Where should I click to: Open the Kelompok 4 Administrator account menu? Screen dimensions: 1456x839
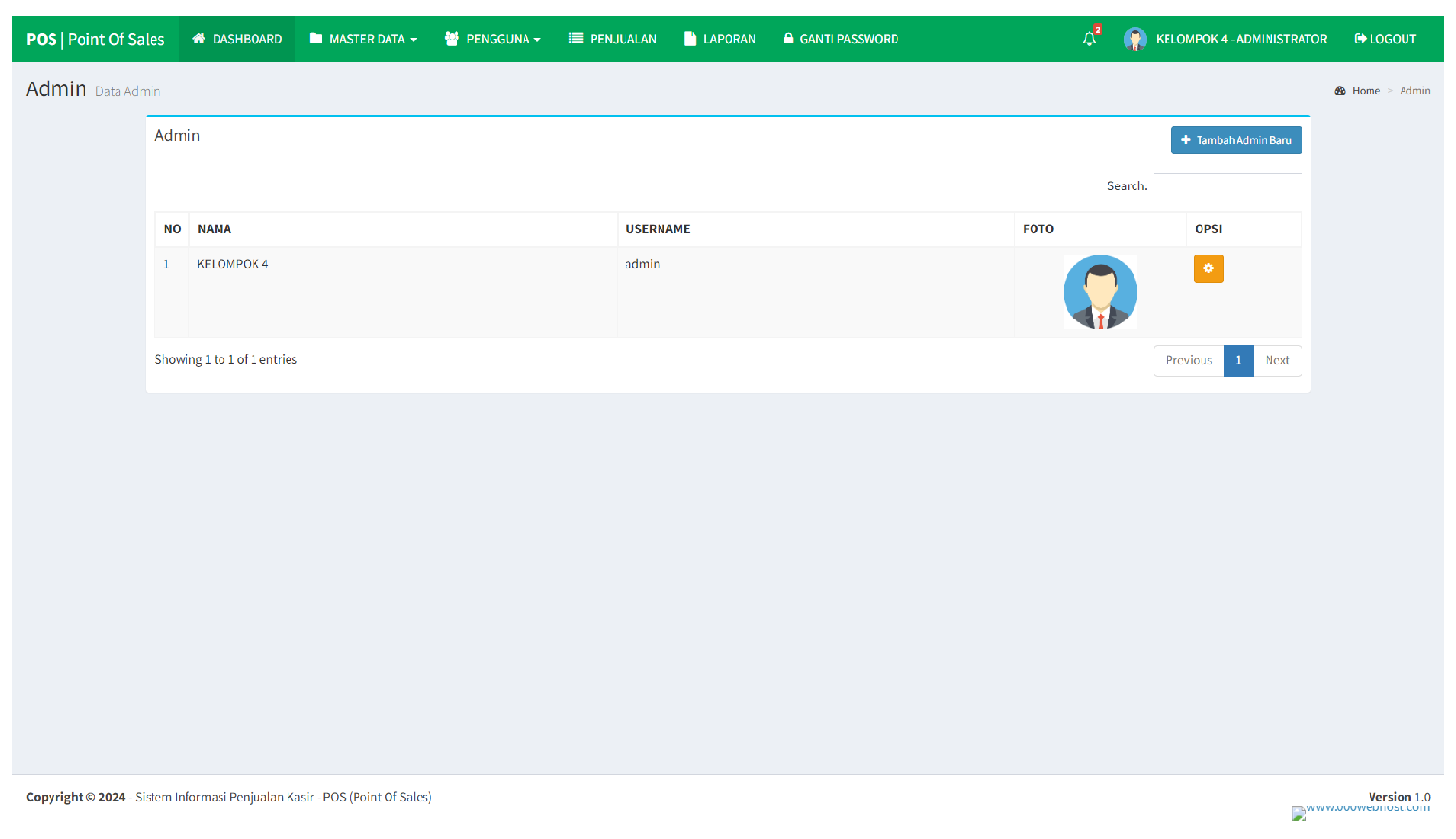pos(1226,38)
